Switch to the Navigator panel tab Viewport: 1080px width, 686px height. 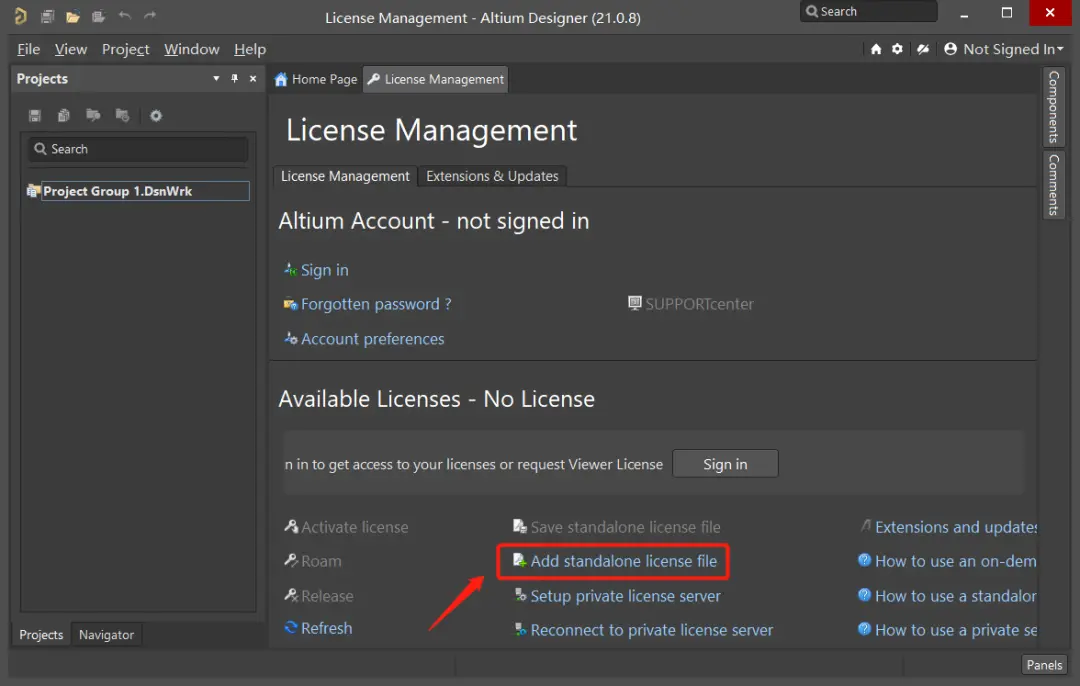coord(106,634)
